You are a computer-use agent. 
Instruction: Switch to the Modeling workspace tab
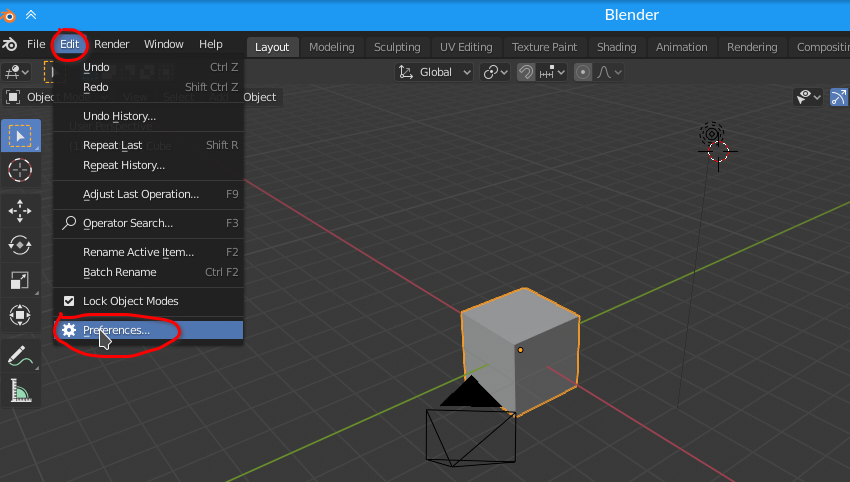(x=332, y=47)
